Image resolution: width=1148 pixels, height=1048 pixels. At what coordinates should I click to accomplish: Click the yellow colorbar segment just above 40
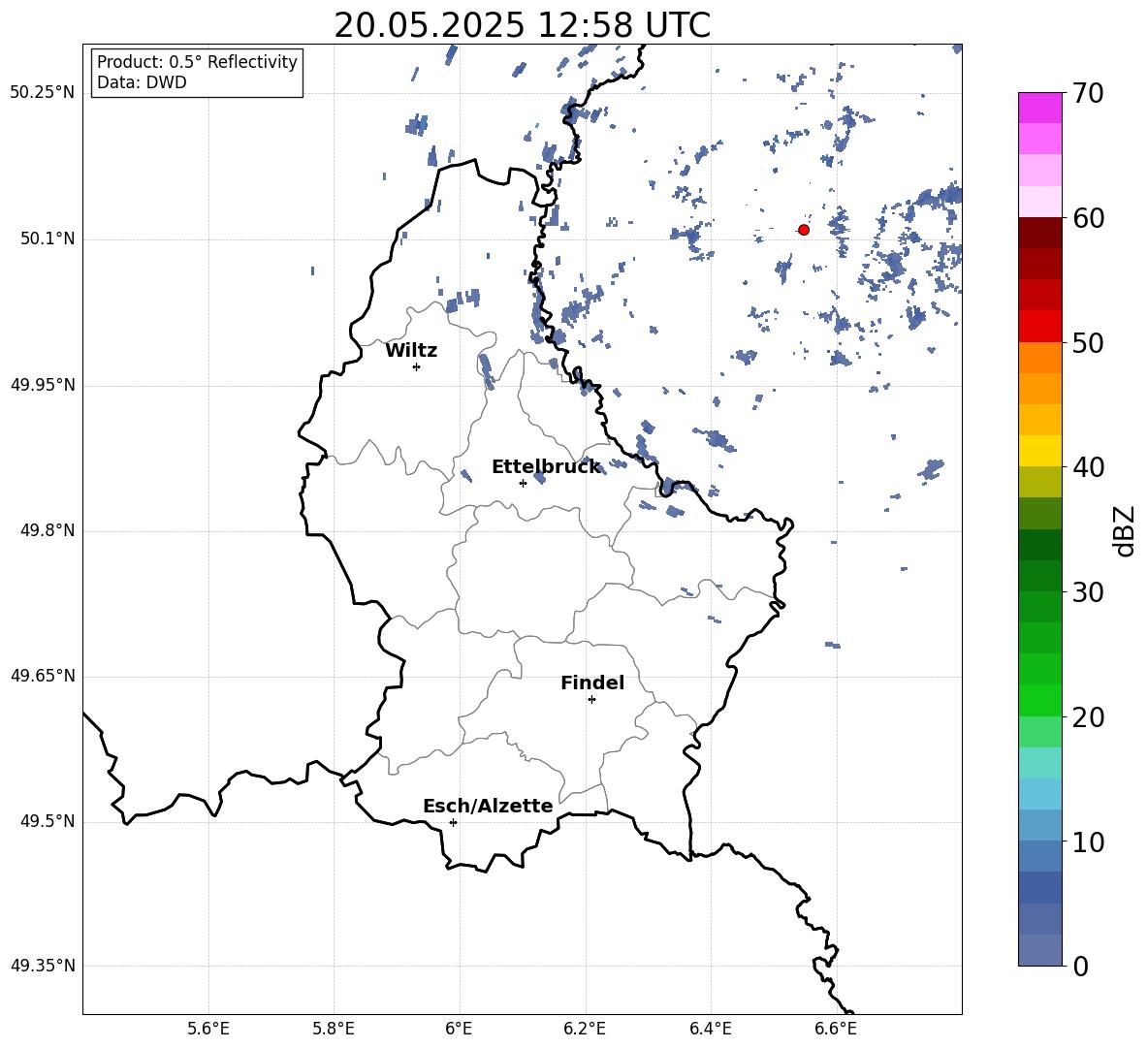point(1040,451)
